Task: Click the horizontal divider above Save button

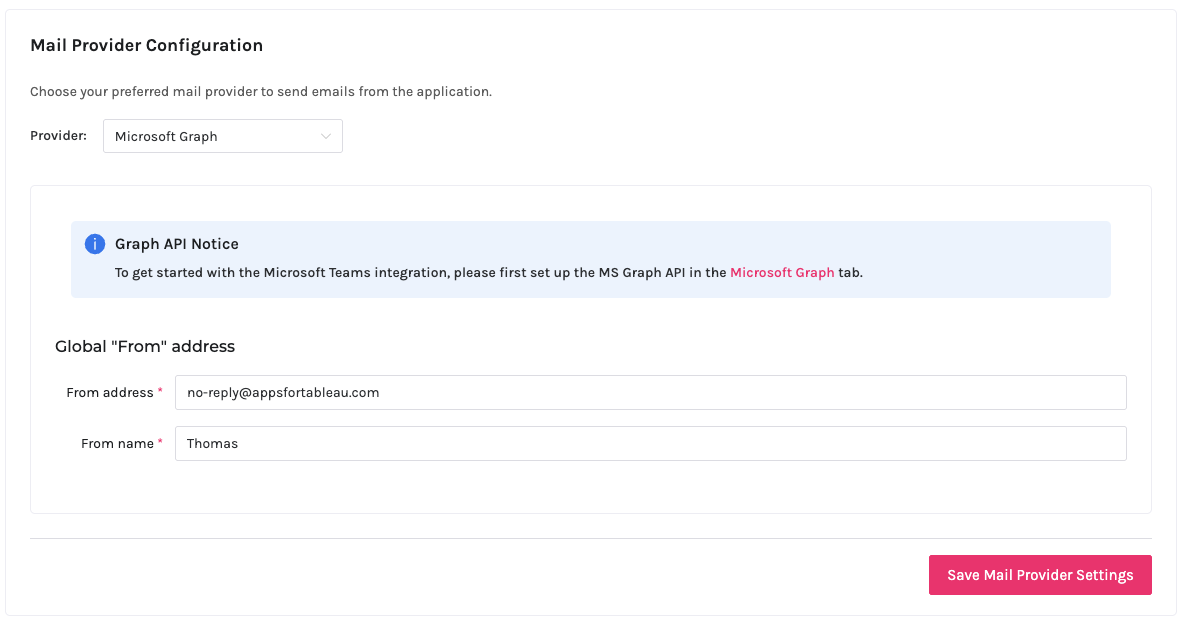Action: 590,538
